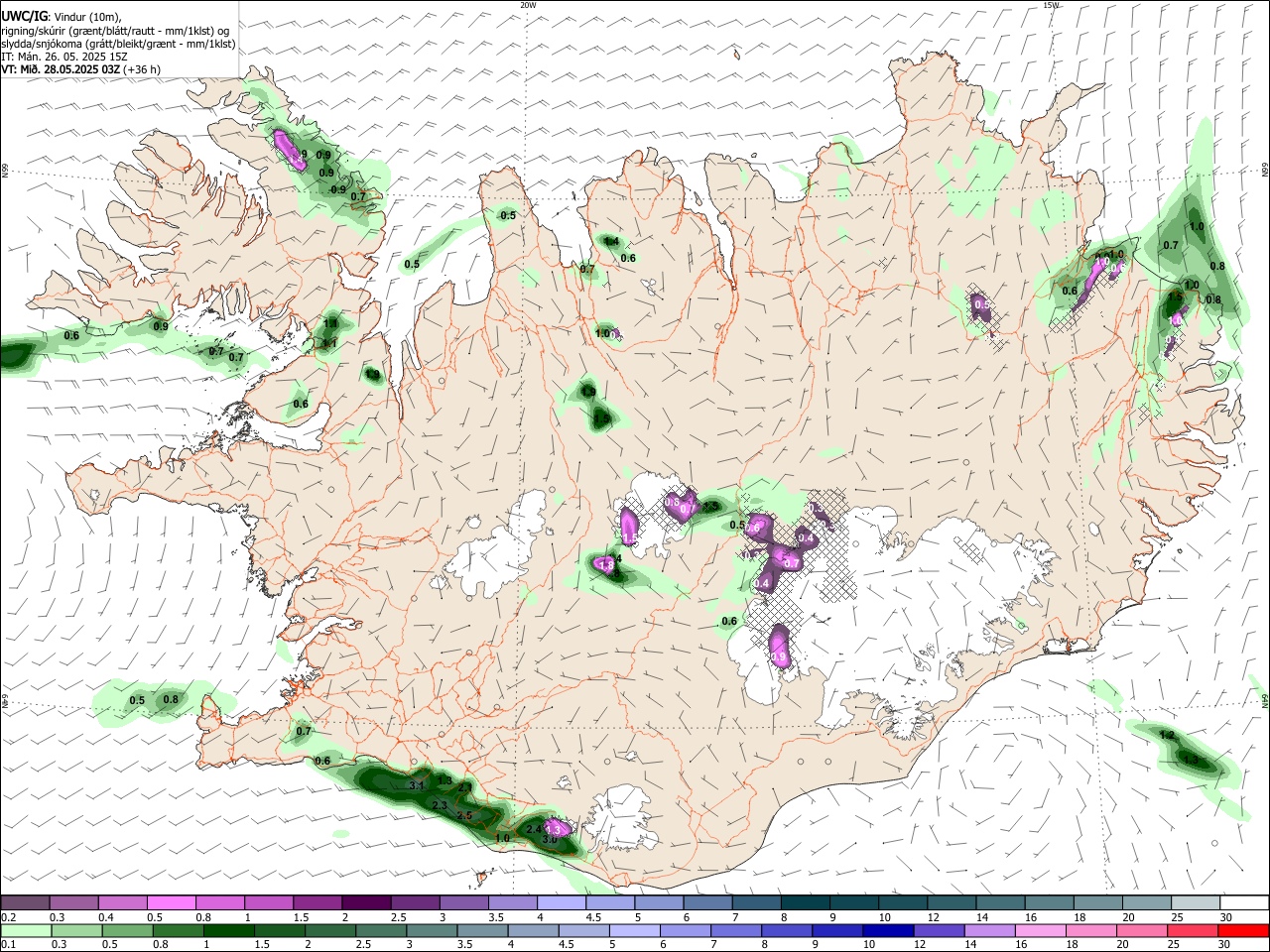This screenshot has width=1270, height=952.
Task: Select the bright pink snow swatch labeled 0.5
Action: (171, 902)
